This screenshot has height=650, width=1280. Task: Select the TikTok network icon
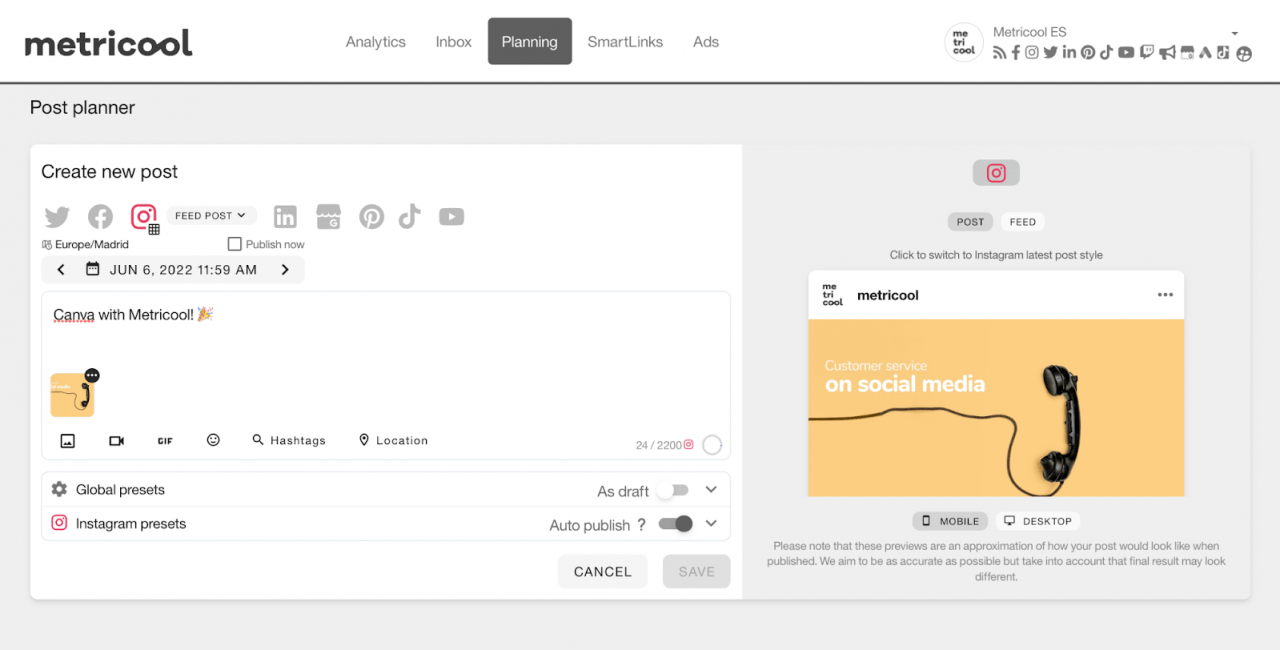tap(409, 217)
